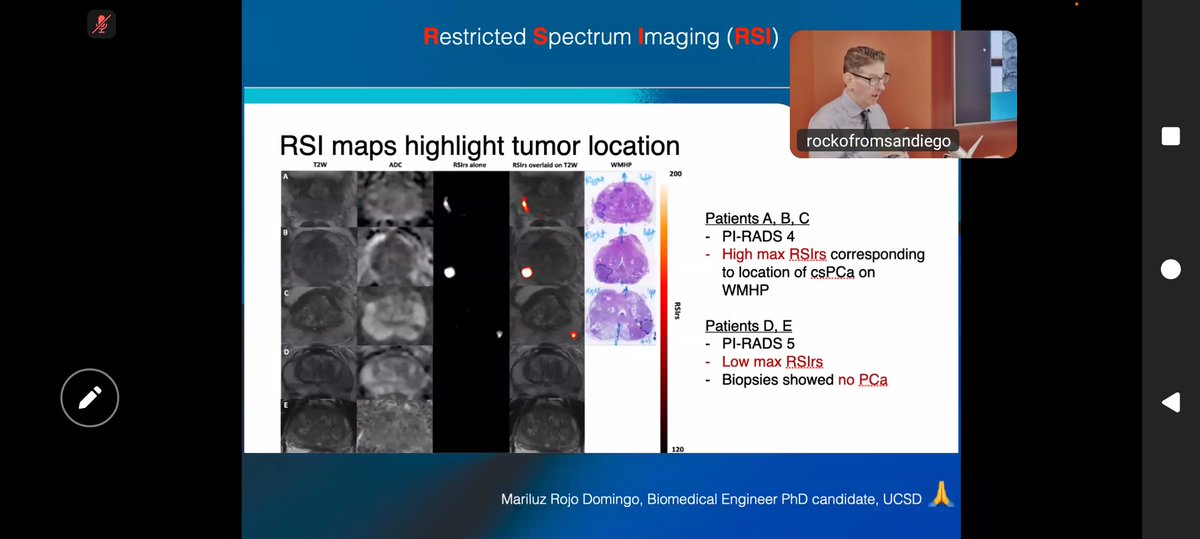Click the 'Low max RSIrs' red text
Image resolution: width=1200 pixels, height=539 pixels.
[772, 362]
